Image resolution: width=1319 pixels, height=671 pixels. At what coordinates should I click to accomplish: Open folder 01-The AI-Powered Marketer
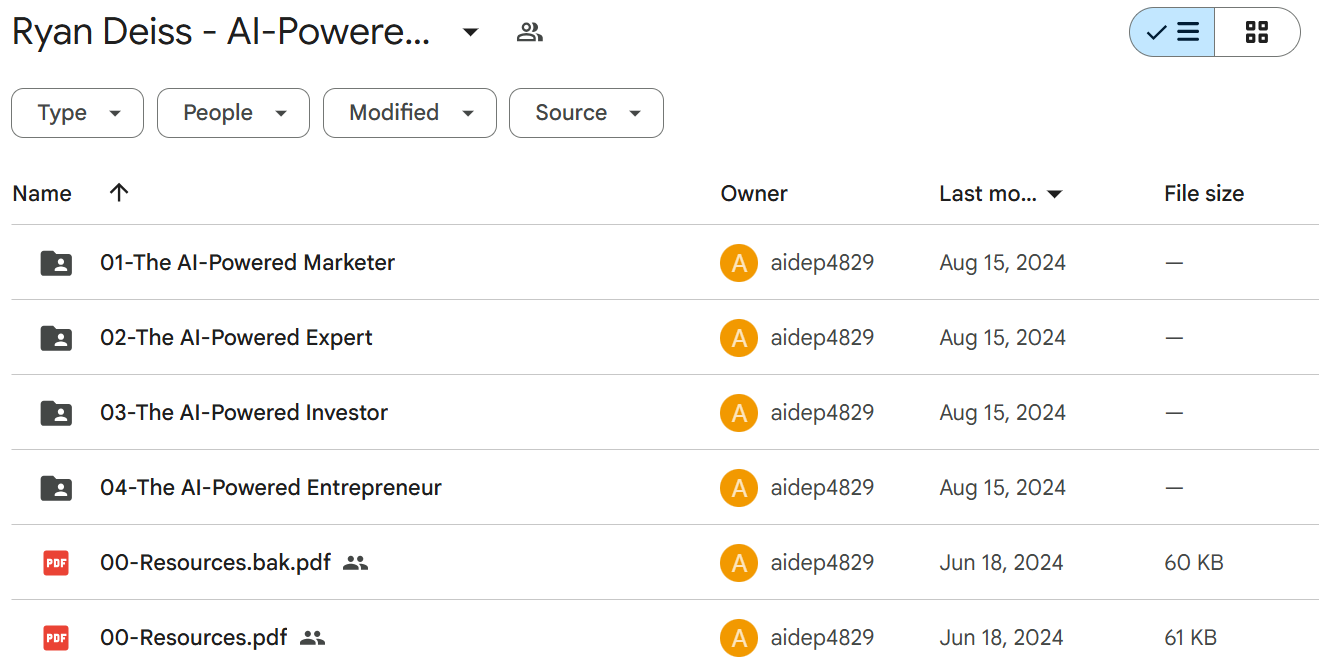(x=247, y=263)
